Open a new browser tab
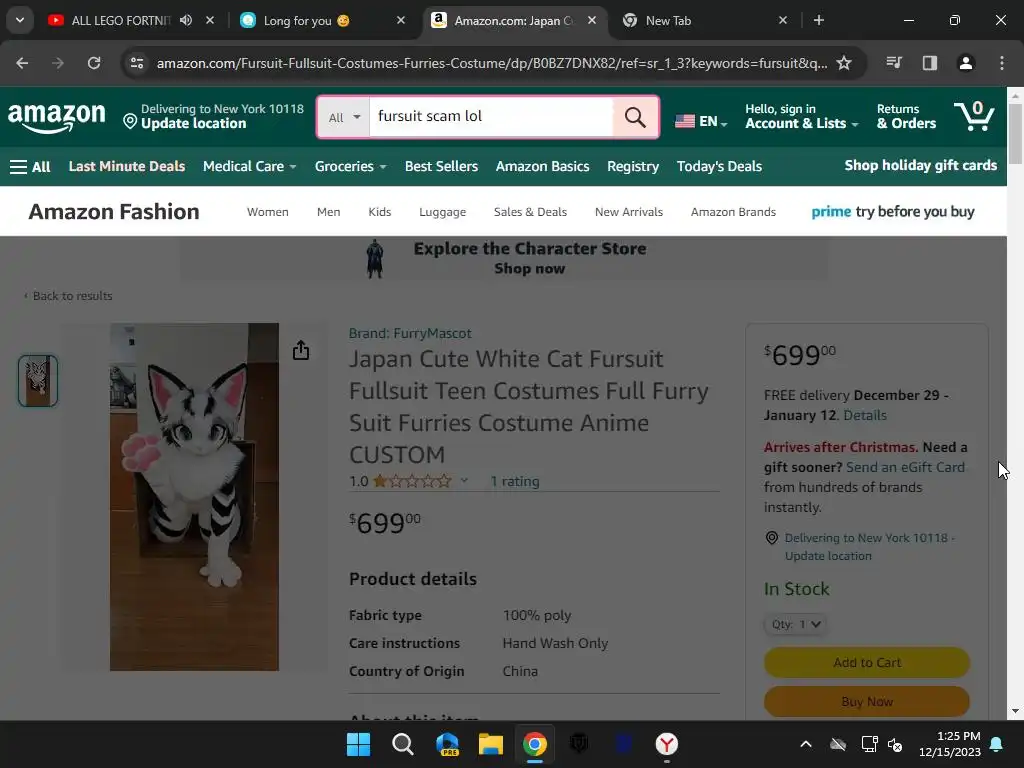Image resolution: width=1024 pixels, height=768 pixels. (x=818, y=20)
